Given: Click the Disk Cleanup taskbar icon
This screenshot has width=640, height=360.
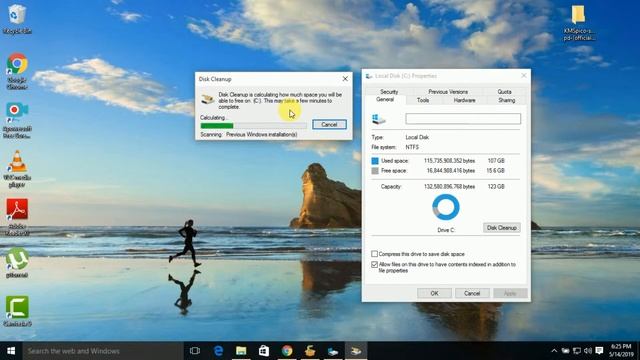Looking at the screenshot, I should (x=356, y=351).
